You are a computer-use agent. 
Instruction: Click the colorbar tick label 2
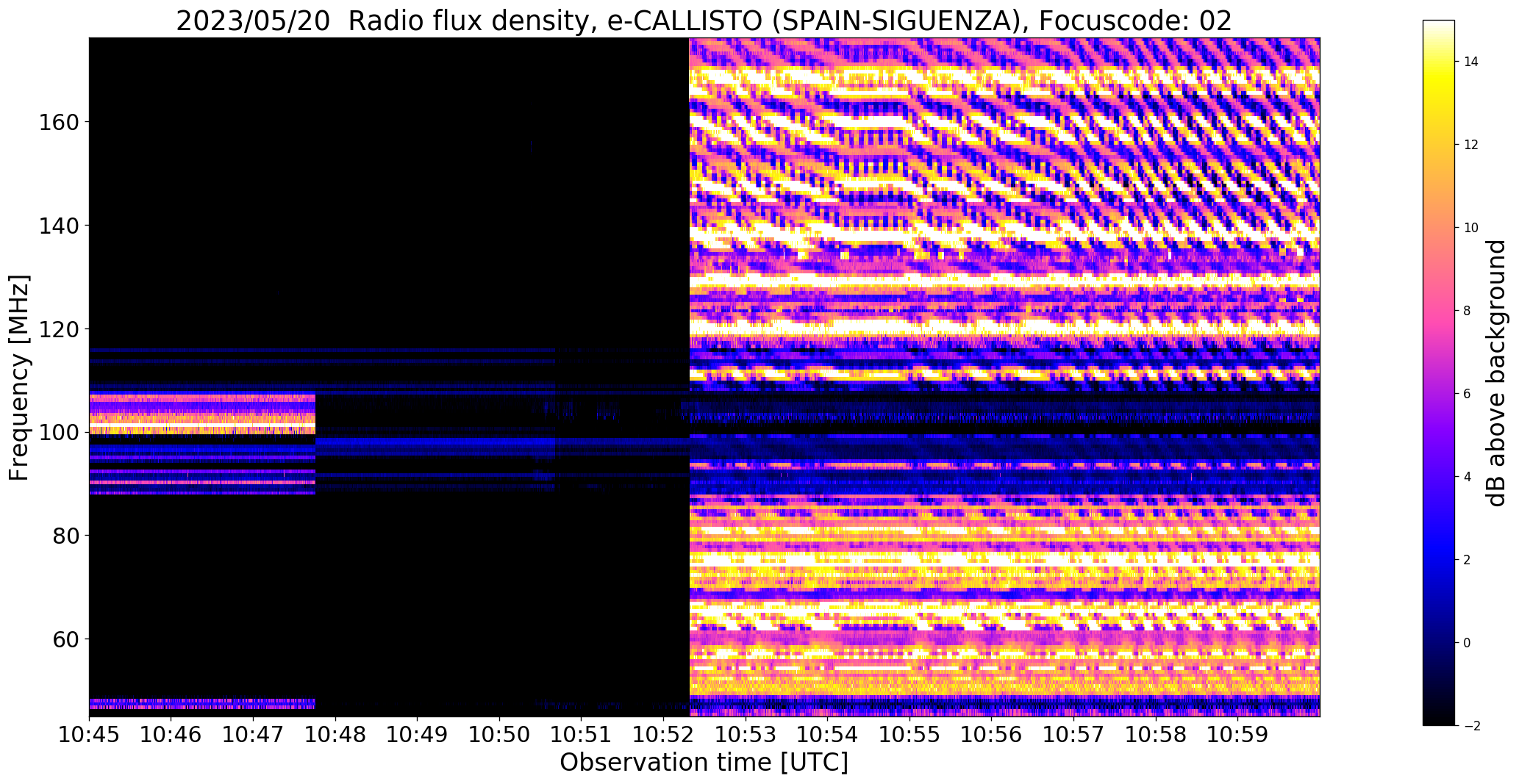(1468, 560)
